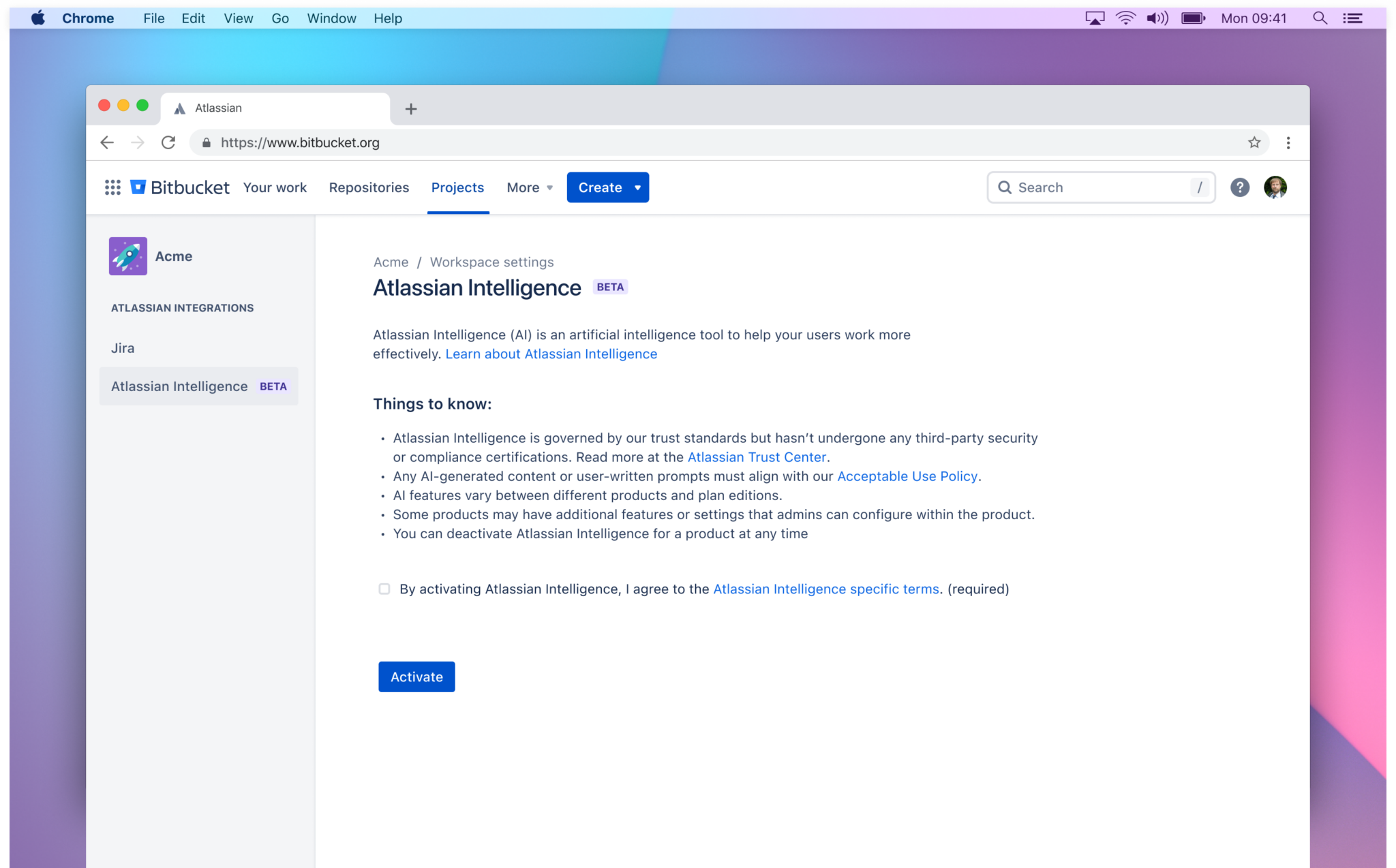Open your profile avatar icon
Viewport: 1396px width, 868px height.
coord(1275,187)
